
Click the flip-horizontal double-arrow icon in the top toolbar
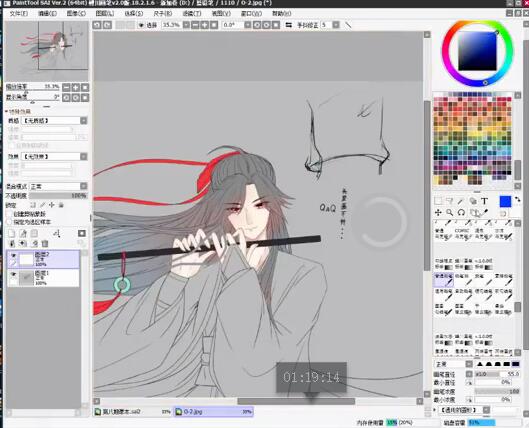tap(288, 25)
